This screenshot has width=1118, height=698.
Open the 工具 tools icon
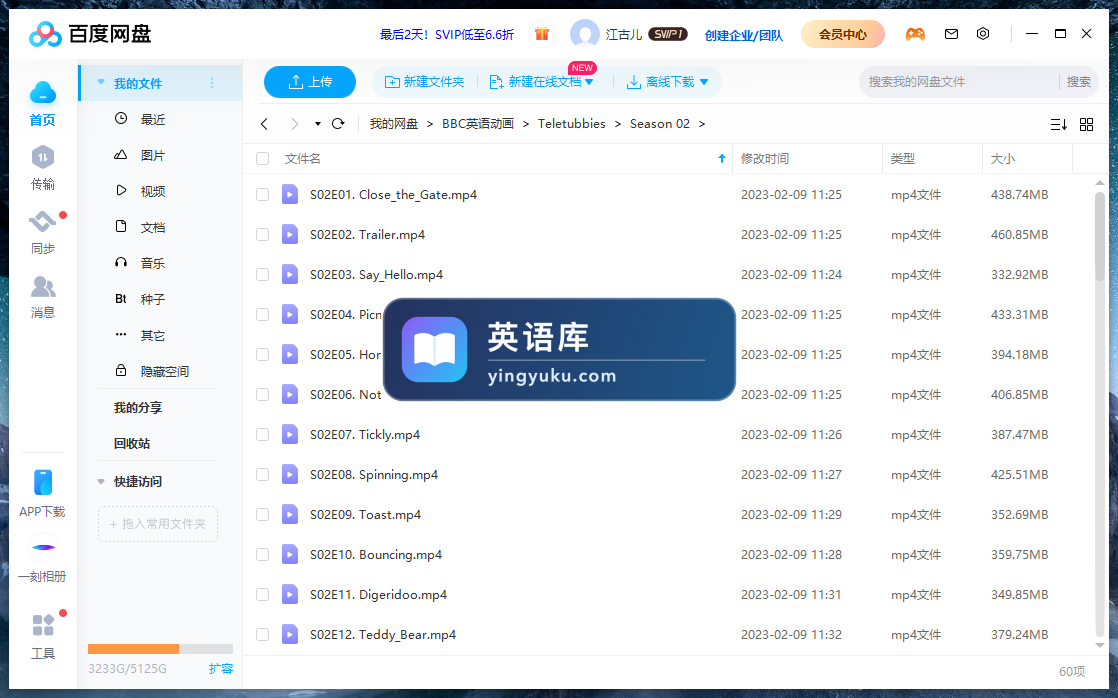tap(43, 625)
